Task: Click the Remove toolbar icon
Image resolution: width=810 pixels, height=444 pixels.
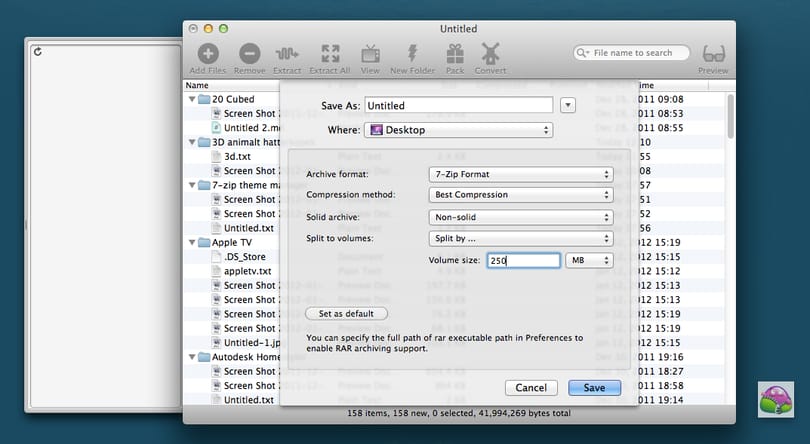Action: (x=250, y=53)
